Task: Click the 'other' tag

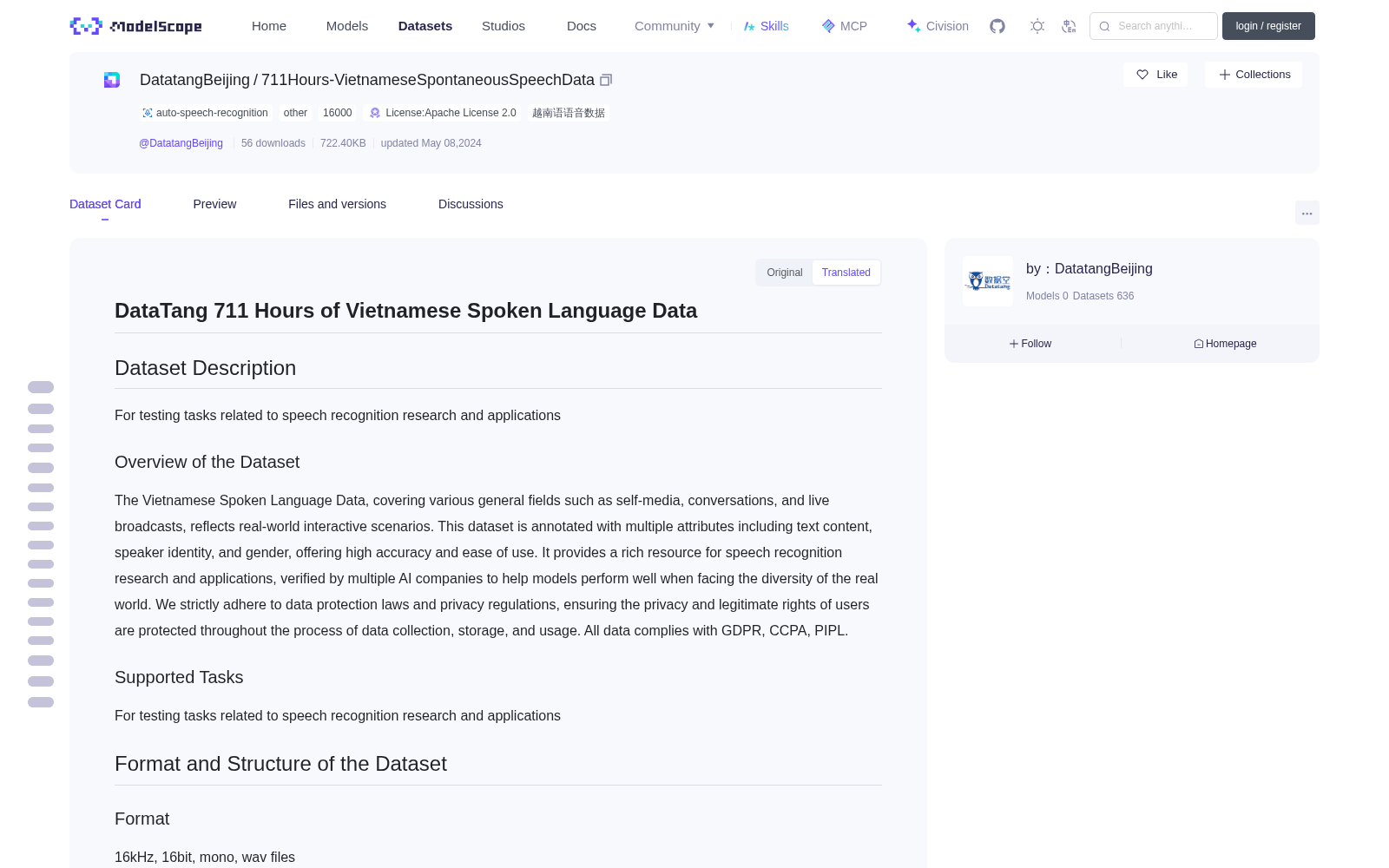Action: [x=295, y=113]
